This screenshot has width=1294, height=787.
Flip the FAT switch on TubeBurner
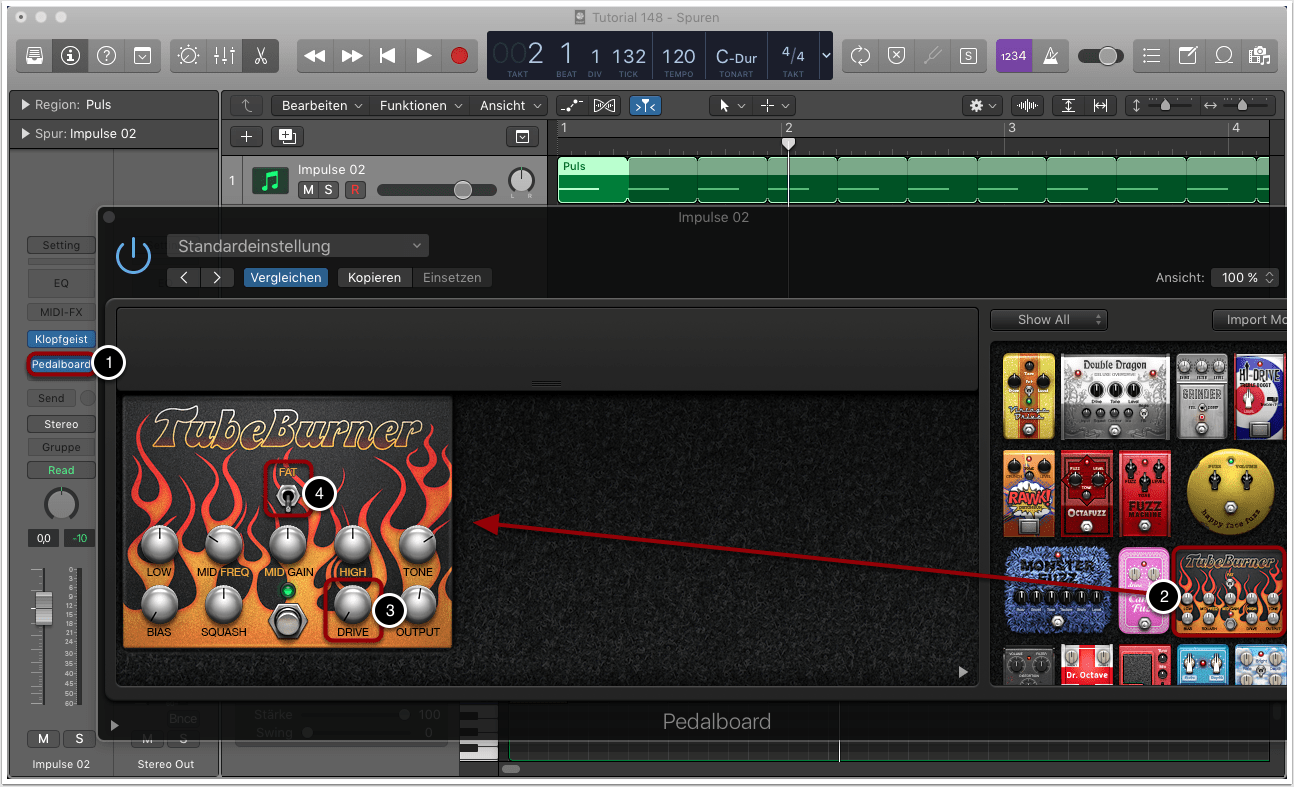[288, 497]
